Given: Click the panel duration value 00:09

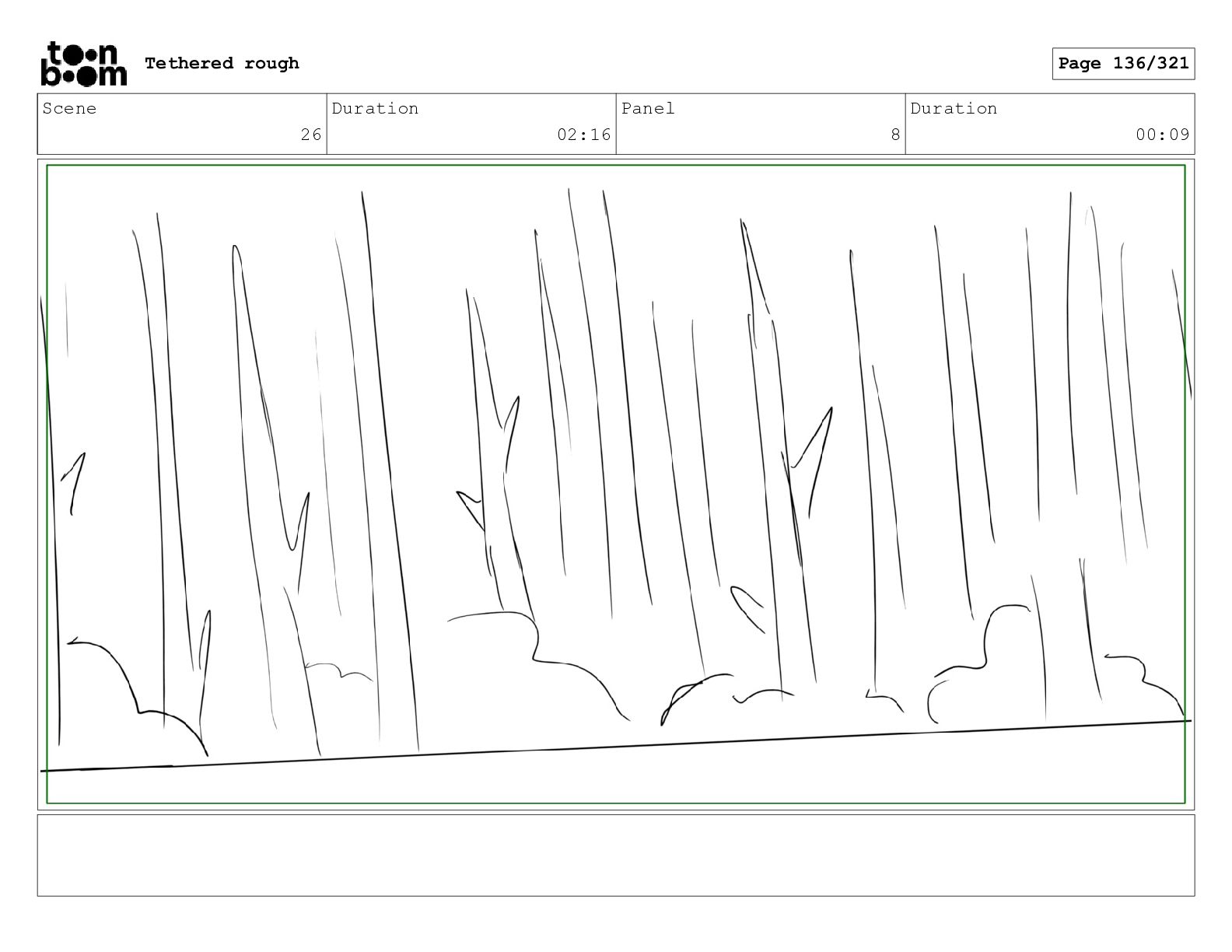Looking at the screenshot, I should [1162, 135].
